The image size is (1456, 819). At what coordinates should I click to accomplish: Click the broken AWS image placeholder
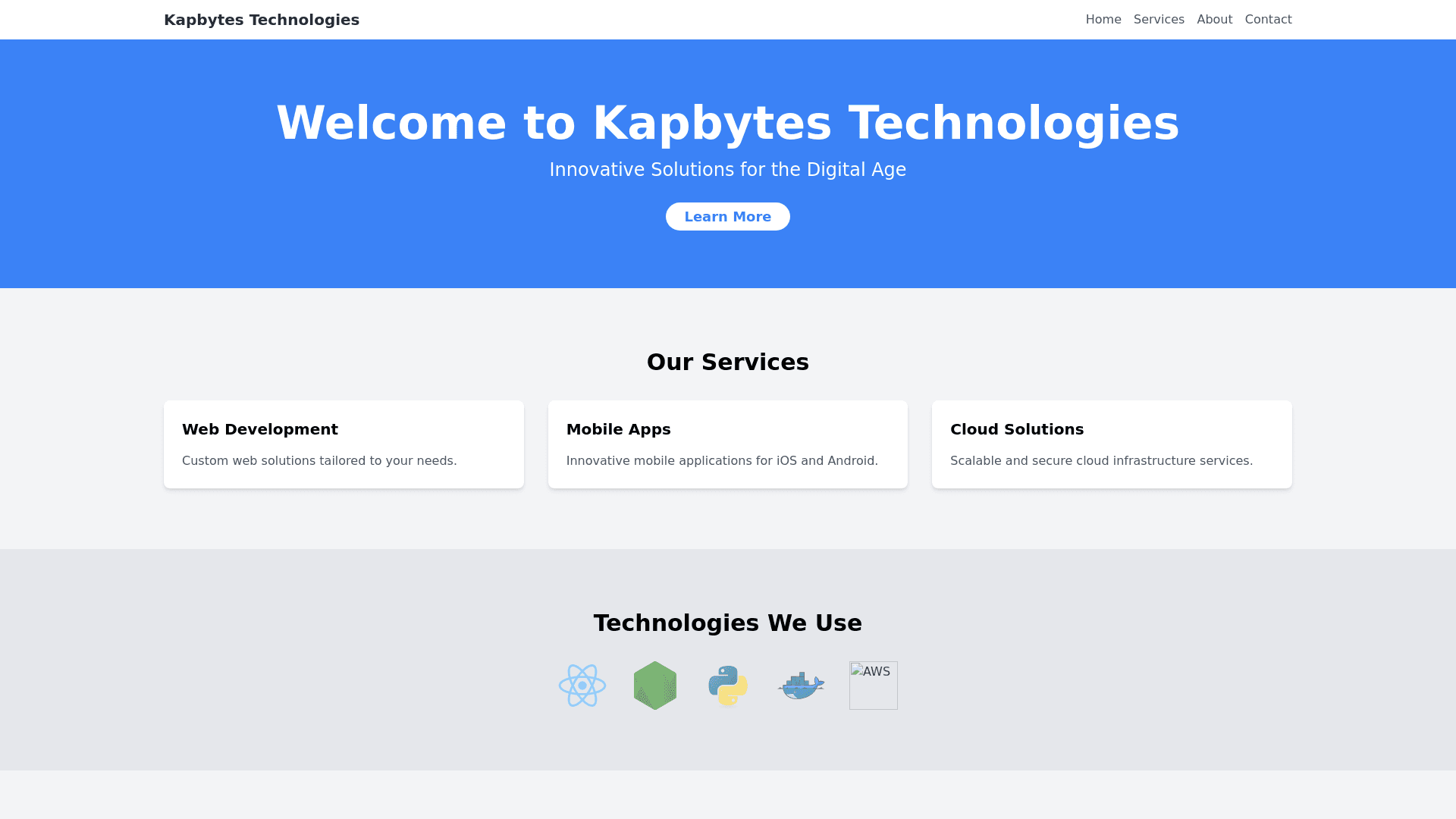tap(874, 686)
